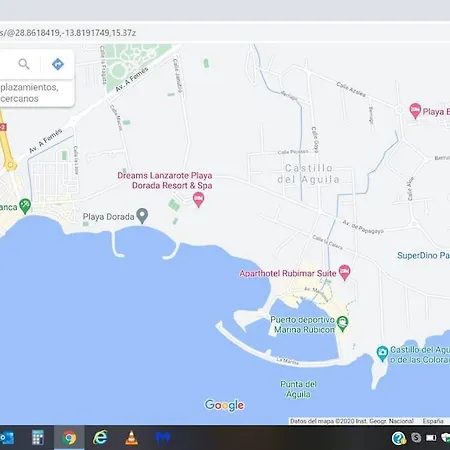This screenshot has width=450, height=450.
Task: Open the Skype tray icon
Action: [x=416, y=437]
